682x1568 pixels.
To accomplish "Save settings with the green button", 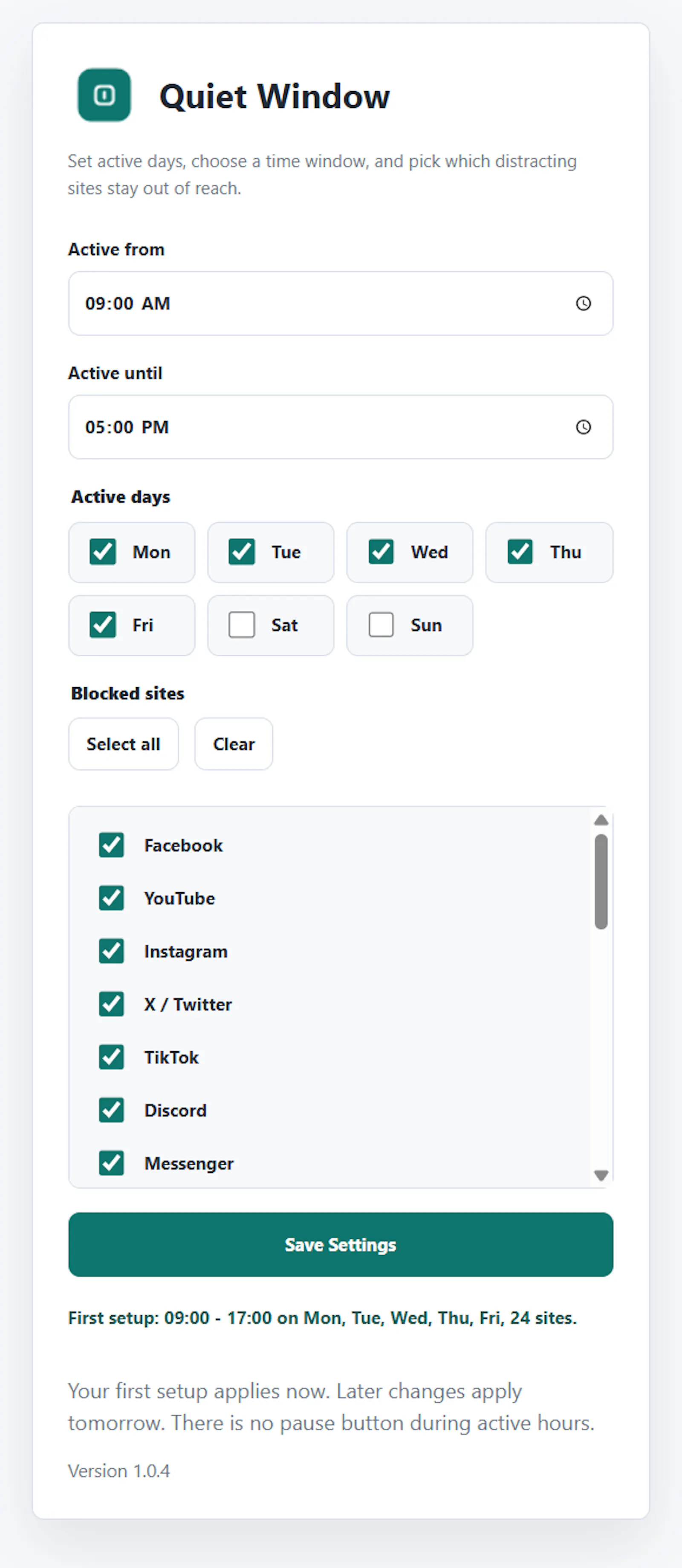I will (x=341, y=1244).
